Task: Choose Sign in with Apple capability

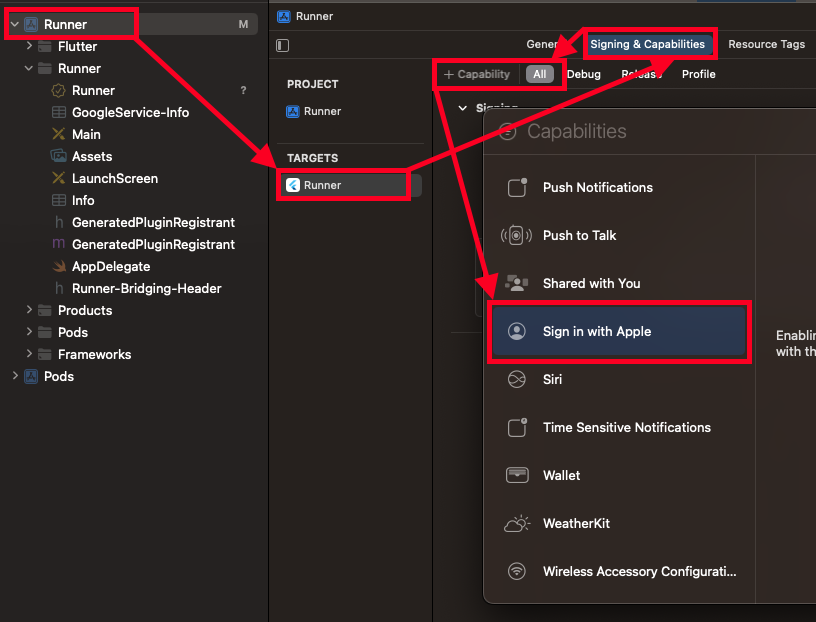Action: click(x=619, y=332)
